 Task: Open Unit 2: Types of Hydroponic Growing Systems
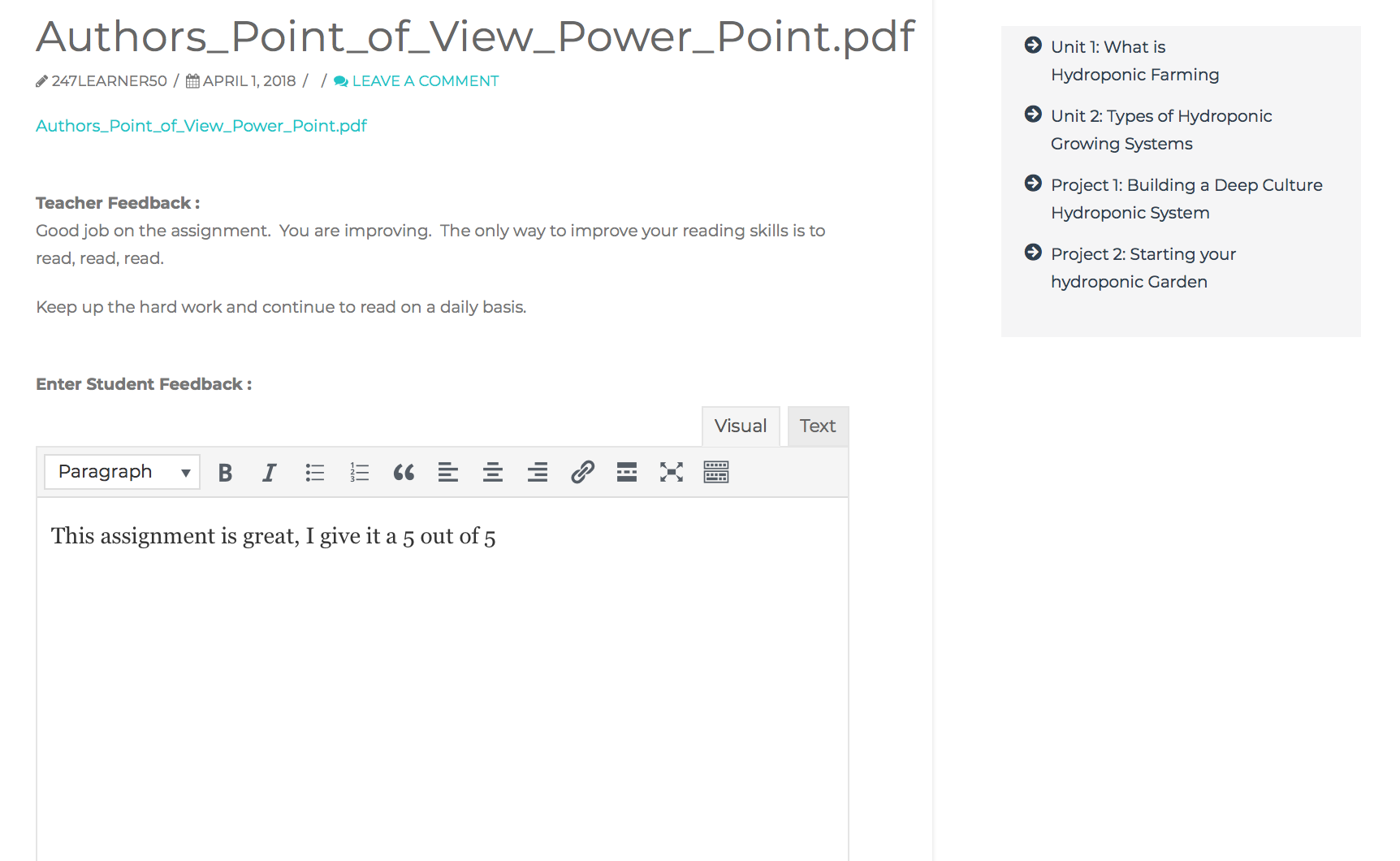(1161, 130)
